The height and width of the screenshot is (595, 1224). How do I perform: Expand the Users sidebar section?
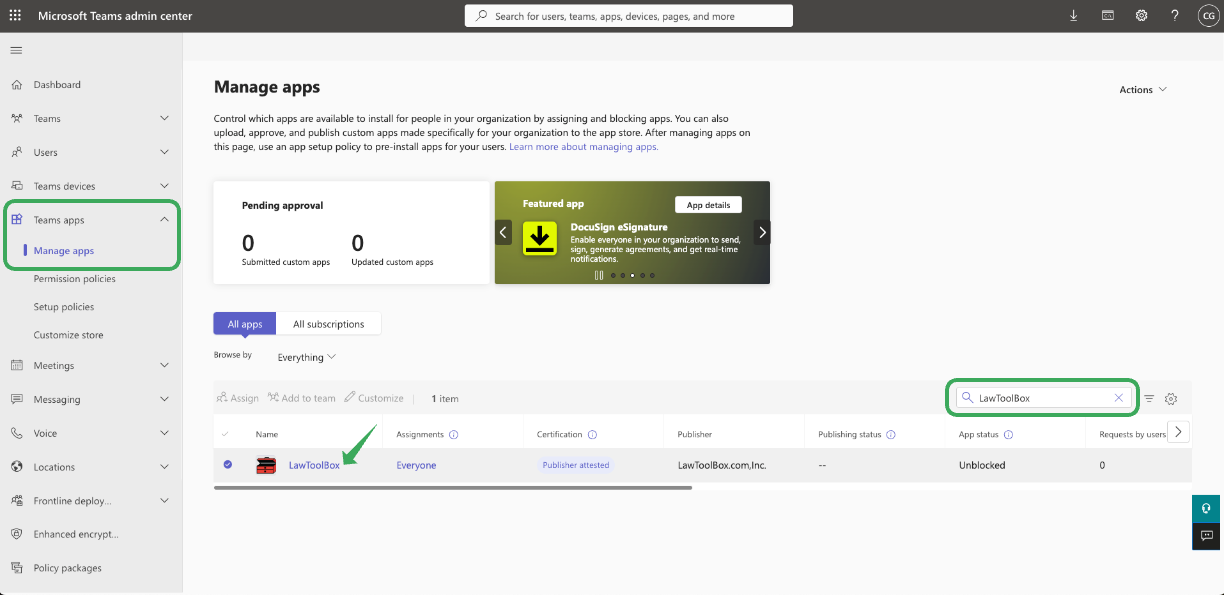coord(164,152)
